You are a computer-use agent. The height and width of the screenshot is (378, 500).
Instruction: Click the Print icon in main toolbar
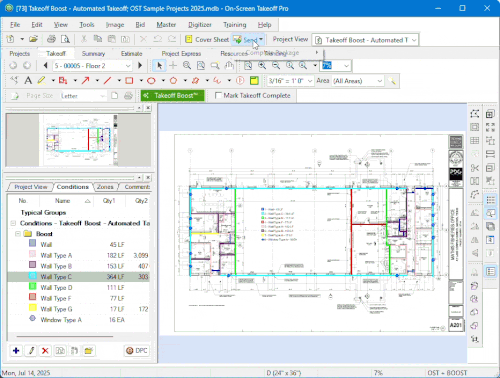(x=51, y=39)
